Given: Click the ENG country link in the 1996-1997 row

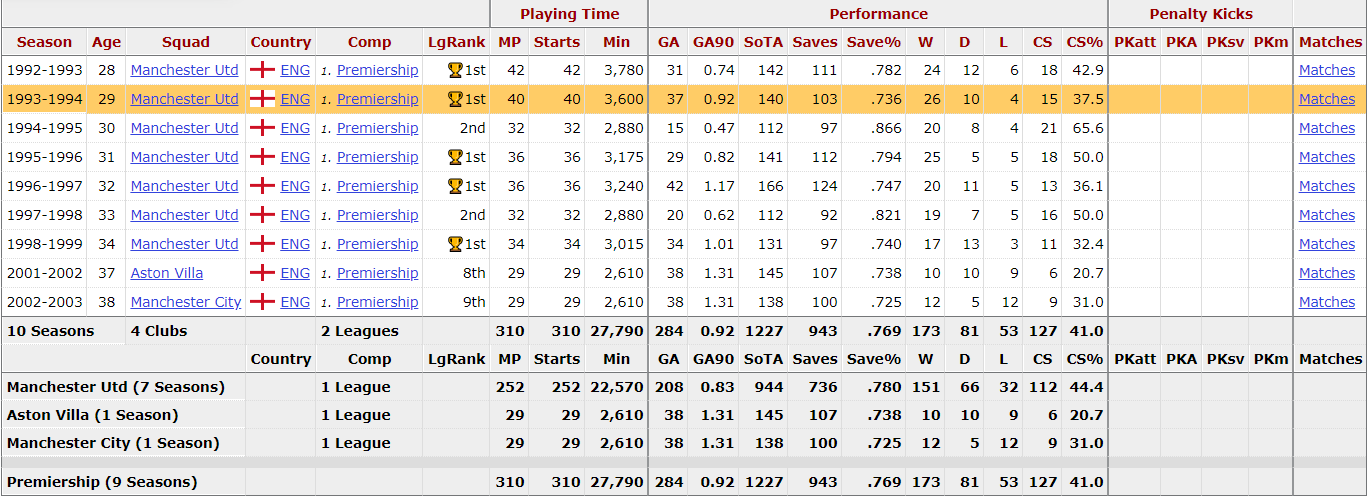Looking at the screenshot, I should [x=295, y=186].
